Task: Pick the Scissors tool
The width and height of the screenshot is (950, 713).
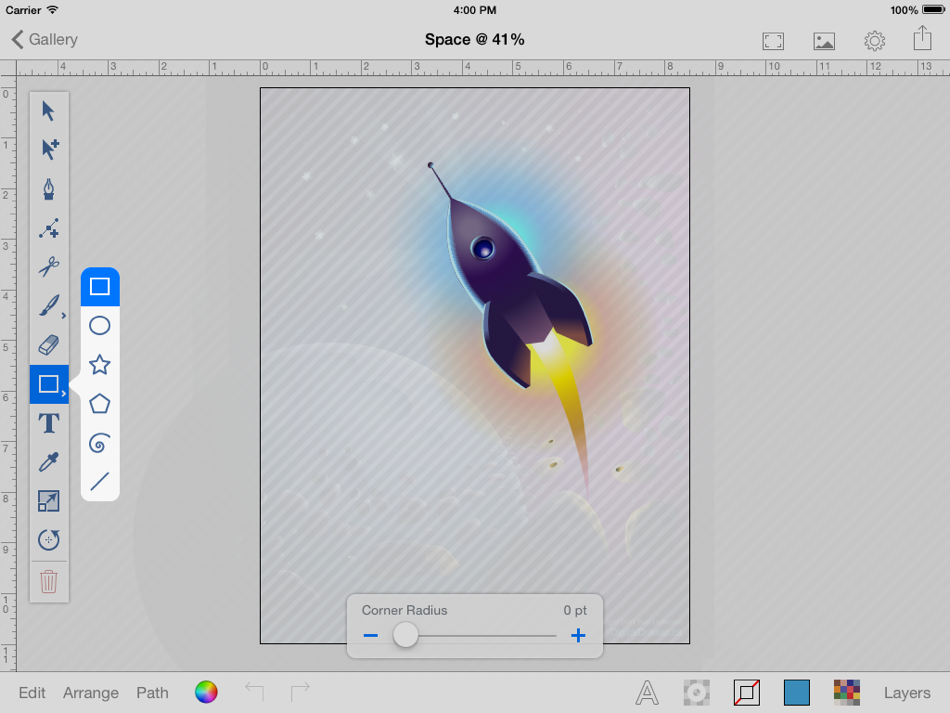Action: point(49,267)
